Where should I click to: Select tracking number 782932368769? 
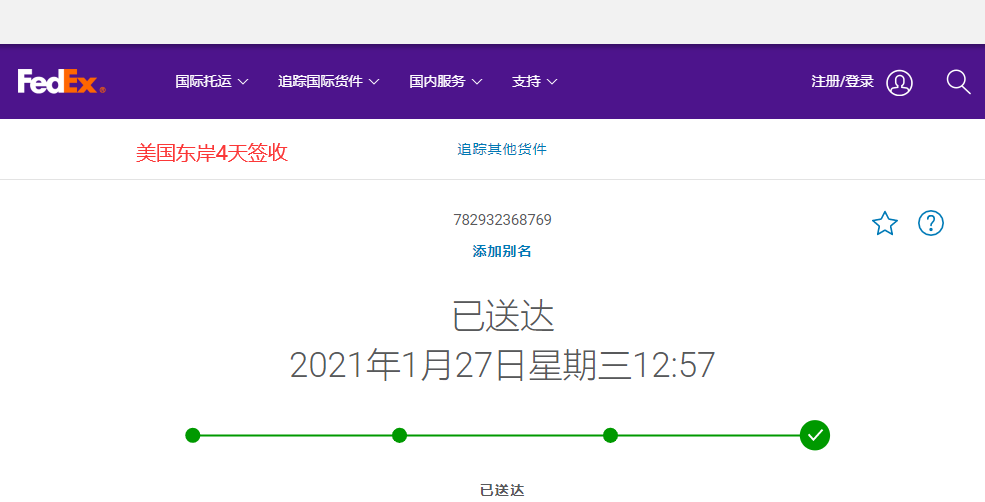(x=503, y=220)
